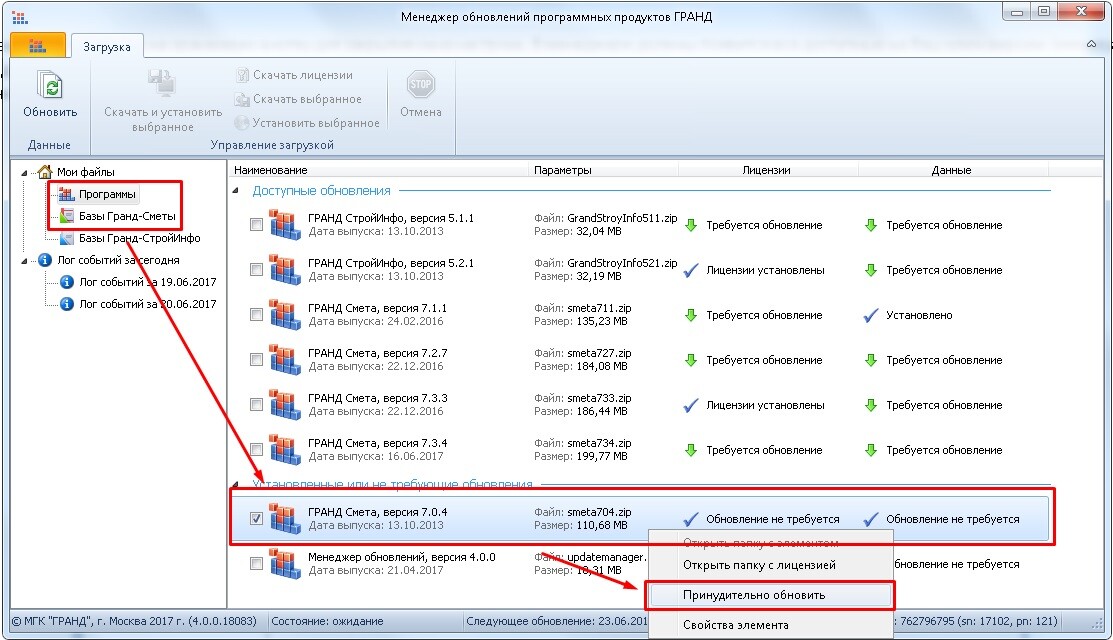Sort by the Наименование column header

378,170
